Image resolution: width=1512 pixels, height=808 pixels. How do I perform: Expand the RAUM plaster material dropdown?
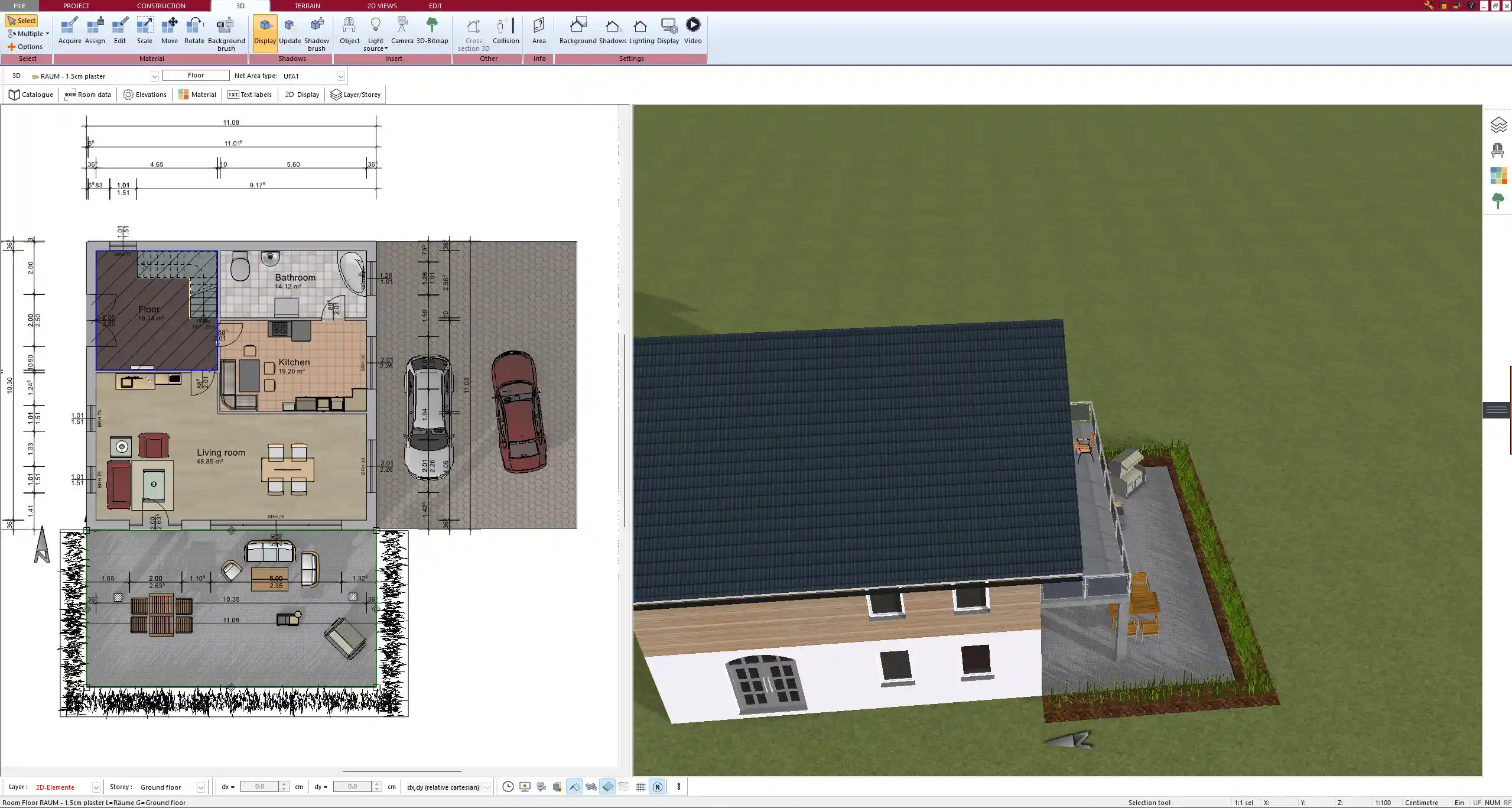[154, 76]
